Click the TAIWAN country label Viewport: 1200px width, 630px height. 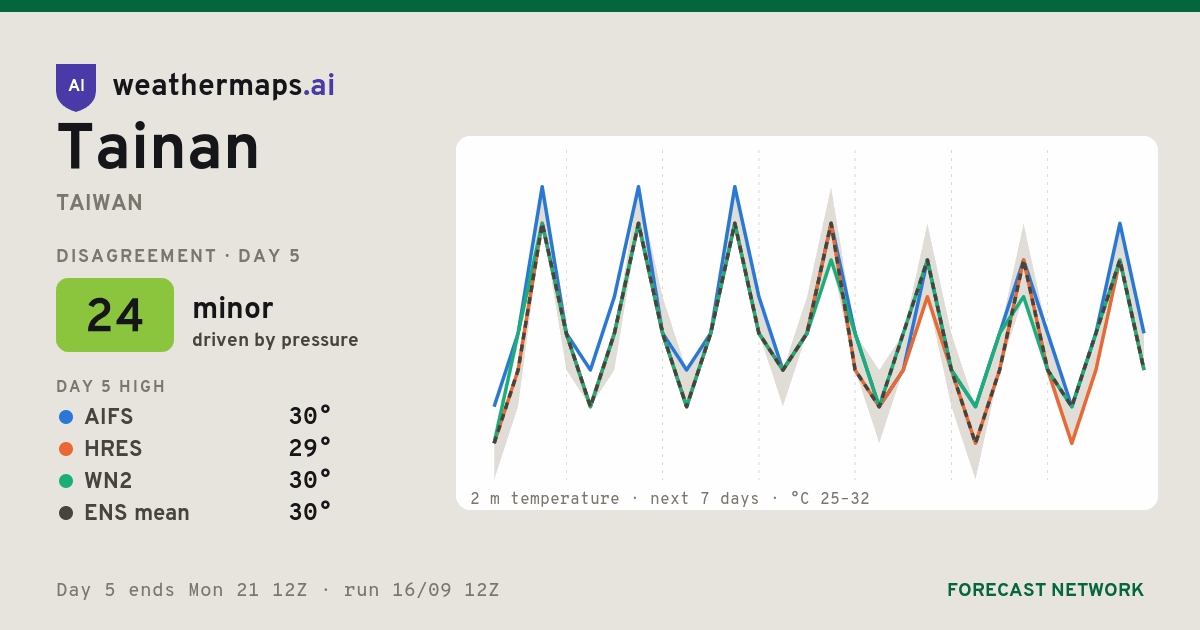pyautogui.click(x=100, y=203)
